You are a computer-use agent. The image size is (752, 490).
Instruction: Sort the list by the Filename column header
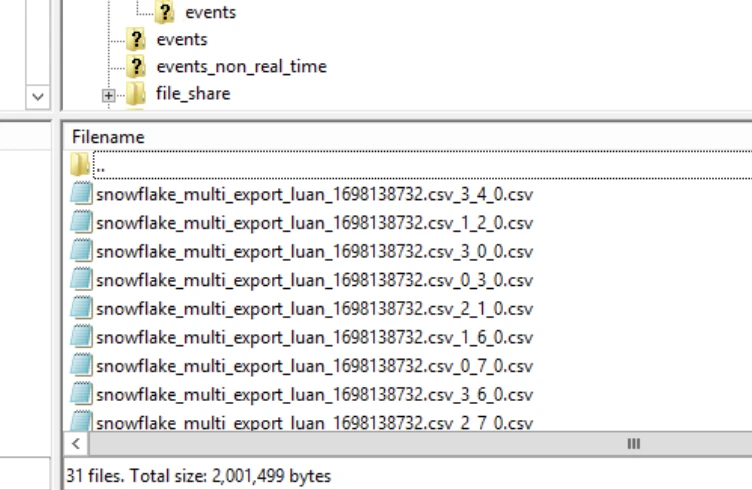tap(108, 136)
